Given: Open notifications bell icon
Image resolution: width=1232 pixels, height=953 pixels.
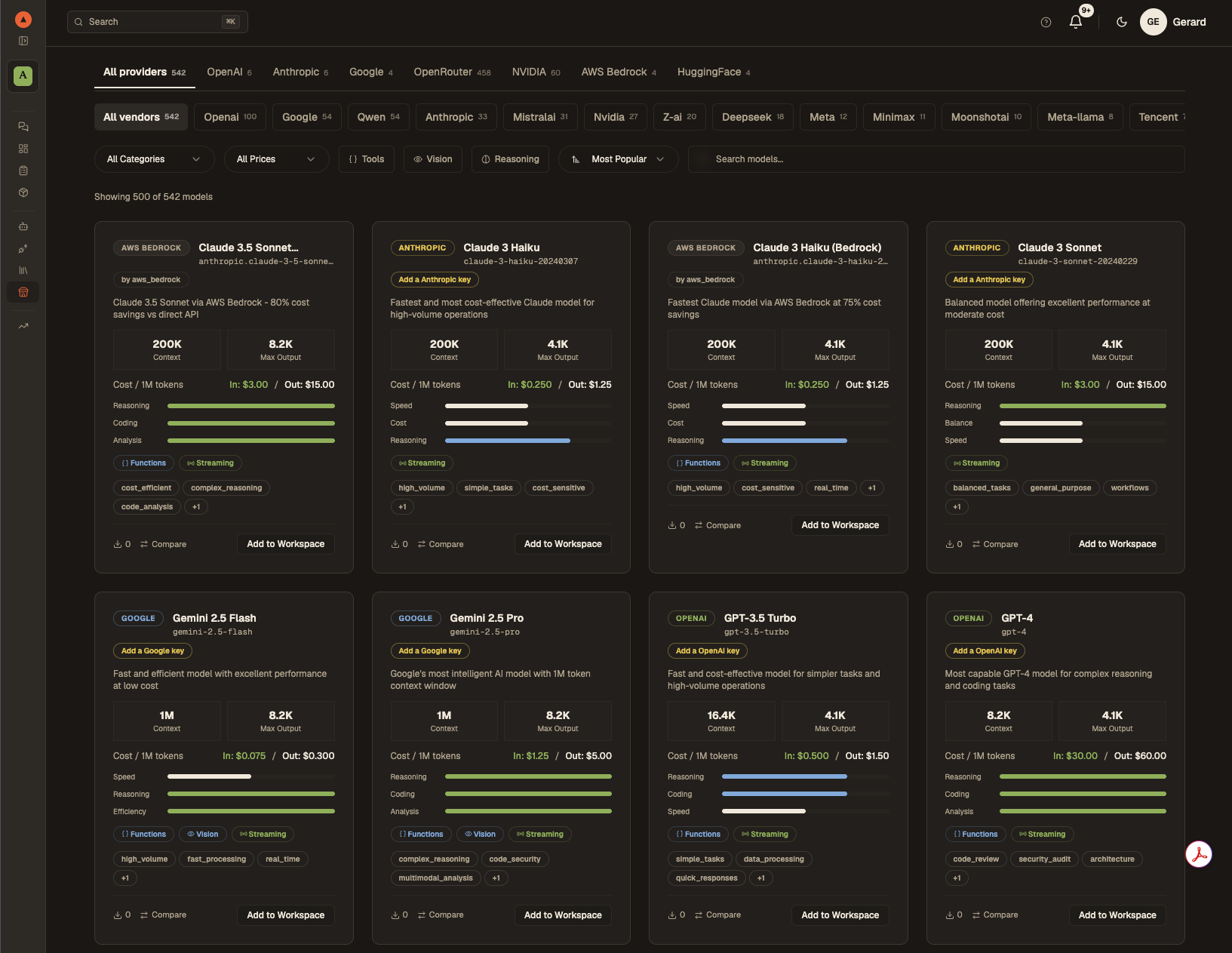Looking at the screenshot, I should coord(1076,22).
